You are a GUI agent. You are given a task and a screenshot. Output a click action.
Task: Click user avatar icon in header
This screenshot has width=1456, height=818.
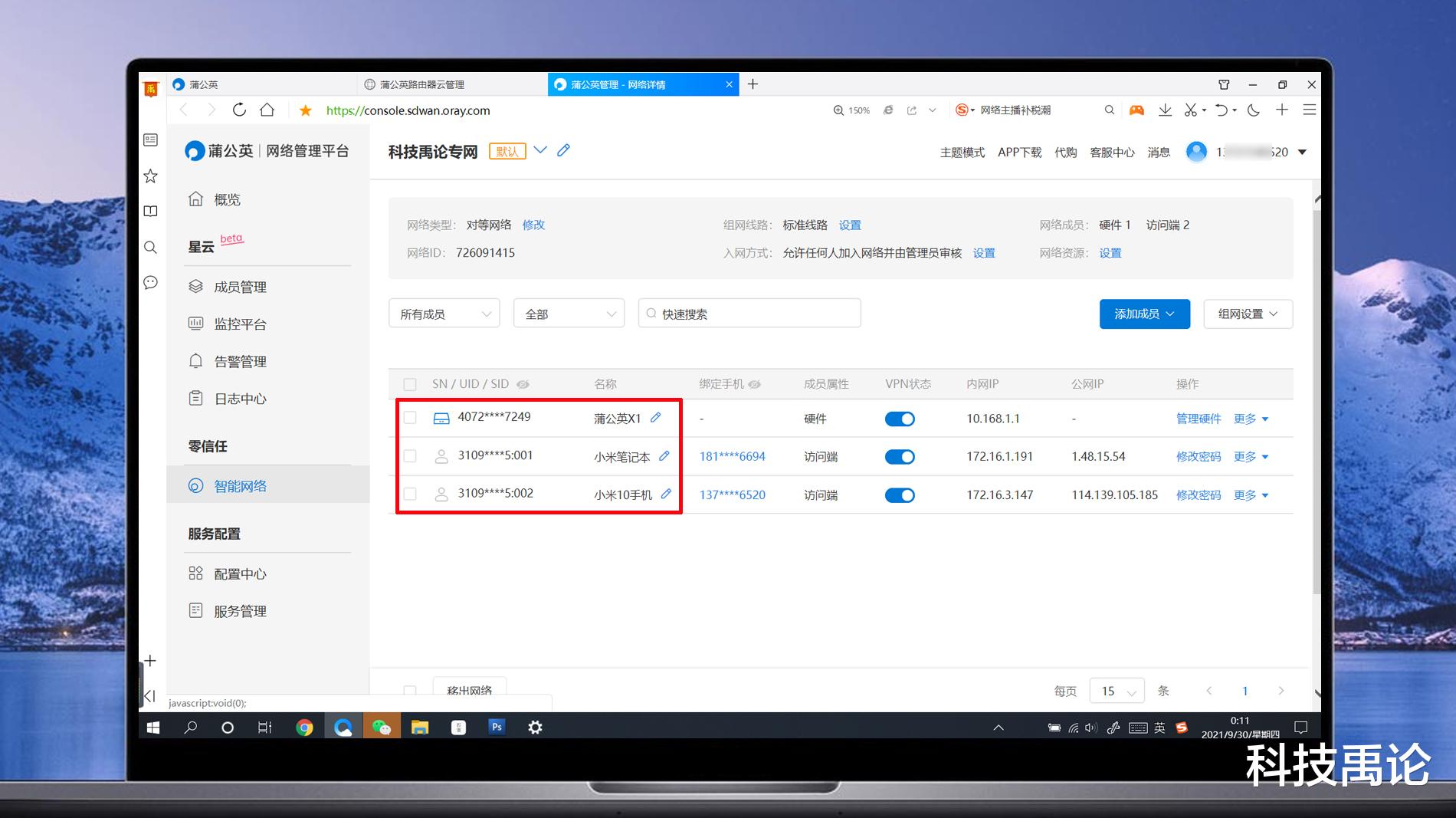click(1196, 152)
